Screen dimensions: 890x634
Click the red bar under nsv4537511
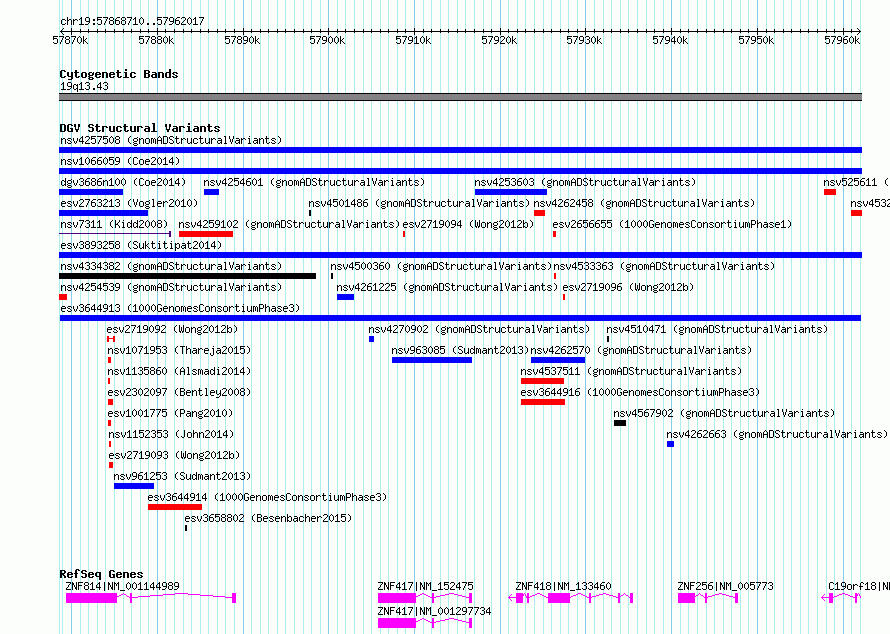point(542,381)
